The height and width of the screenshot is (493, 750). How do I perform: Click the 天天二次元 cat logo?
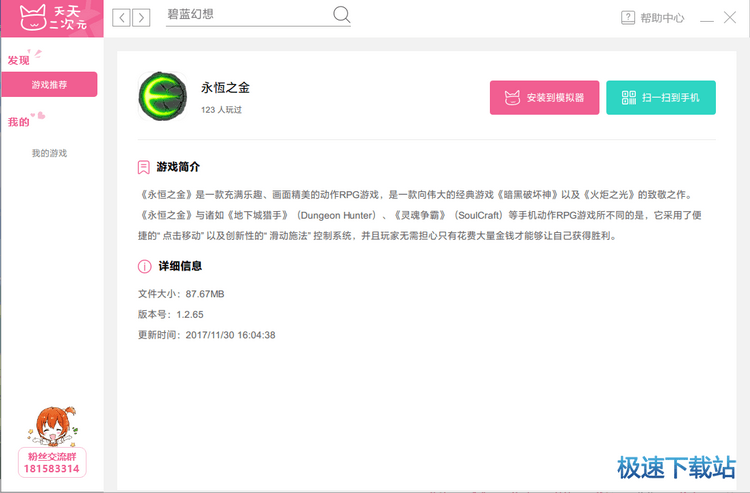point(53,17)
